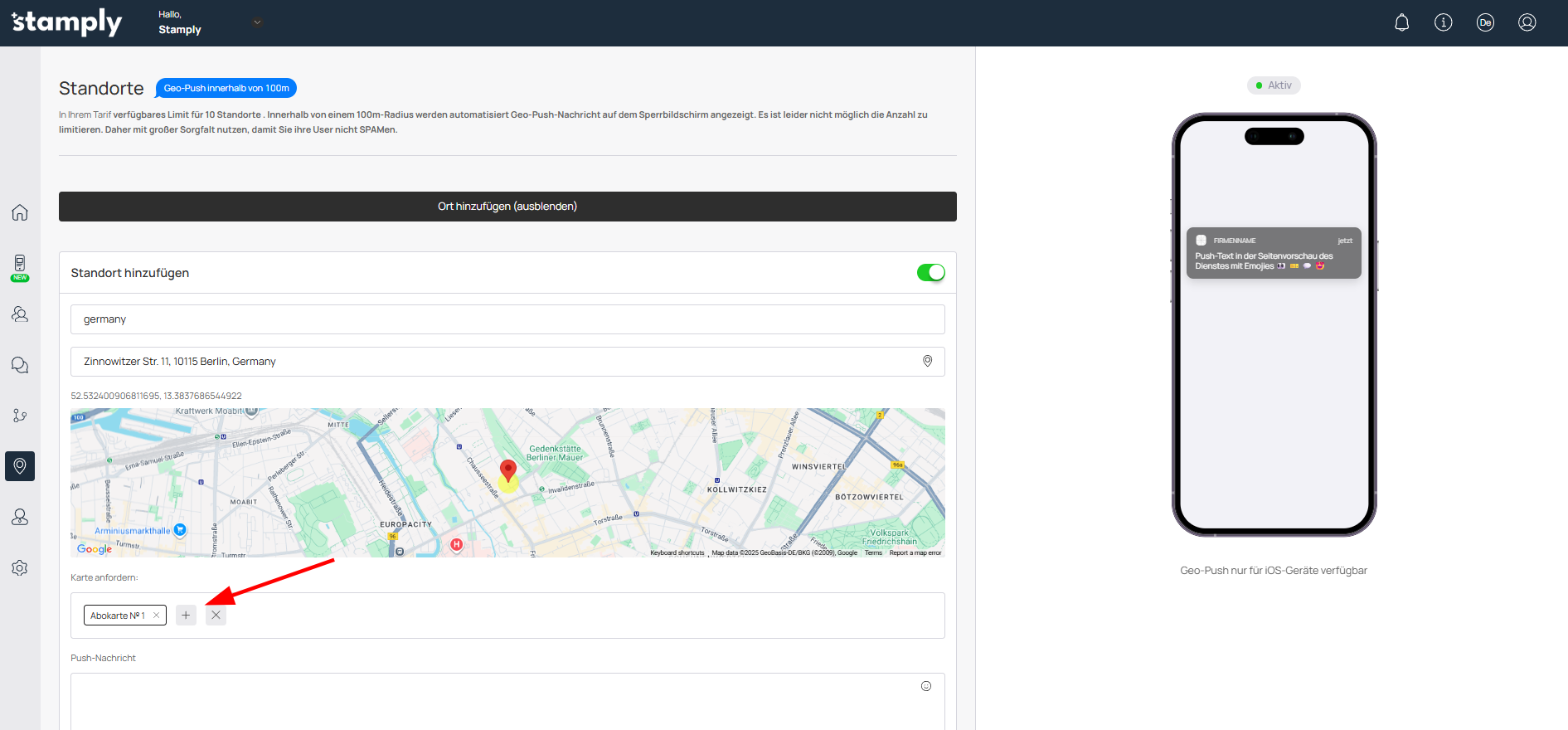Image resolution: width=1568 pixels, height=730 pixels.
Task: Open the notifications bell icon
Action: point(1401,22)
